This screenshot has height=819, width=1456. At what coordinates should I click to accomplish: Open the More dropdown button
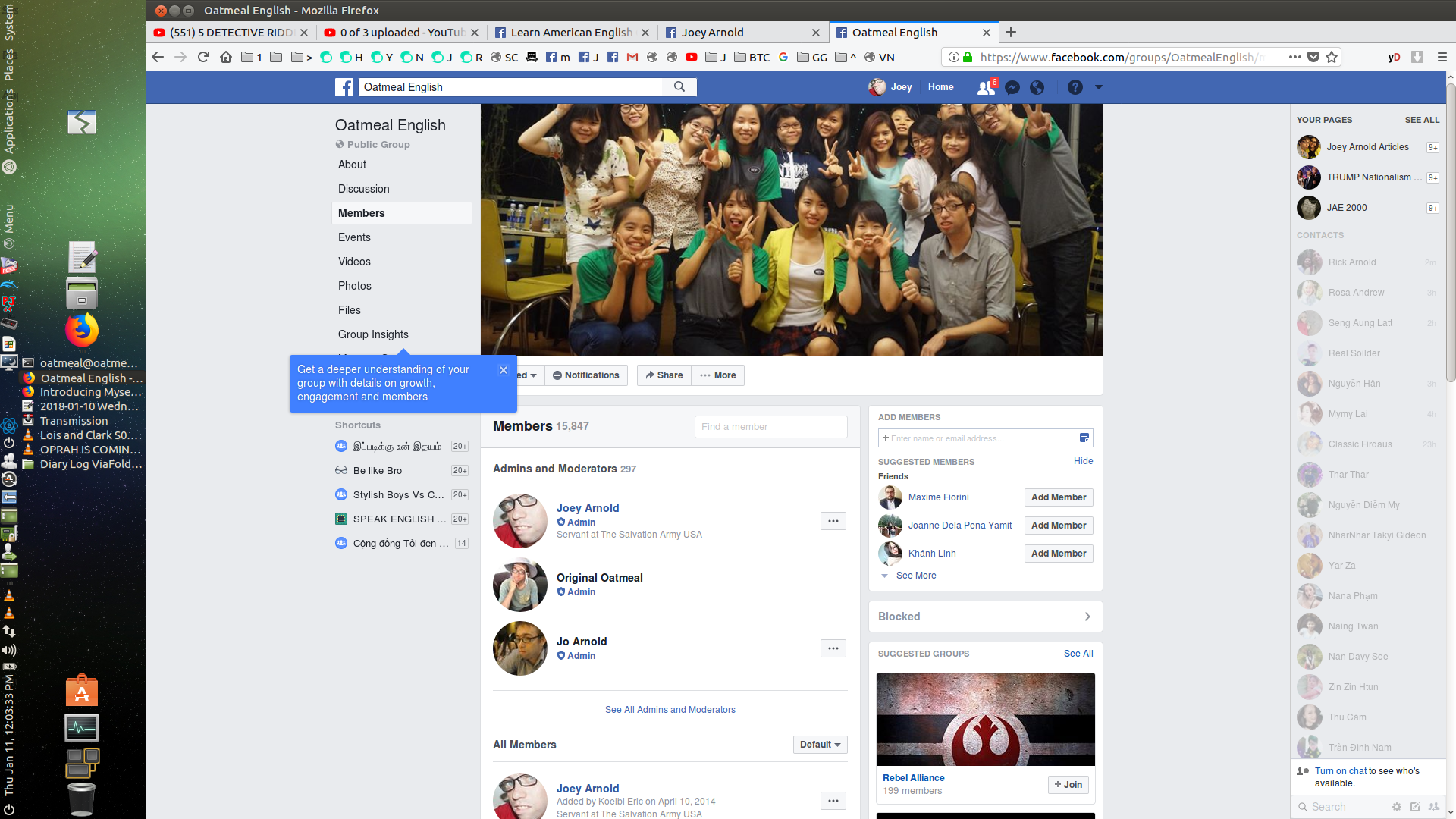click(717, 375)
